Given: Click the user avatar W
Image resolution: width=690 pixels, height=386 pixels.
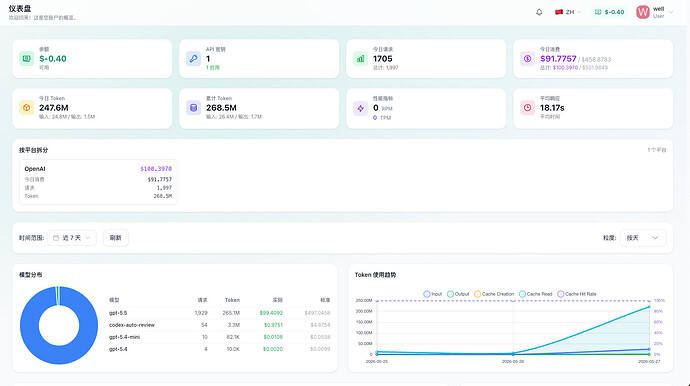Looking at the screenshot, I should 643,12.
